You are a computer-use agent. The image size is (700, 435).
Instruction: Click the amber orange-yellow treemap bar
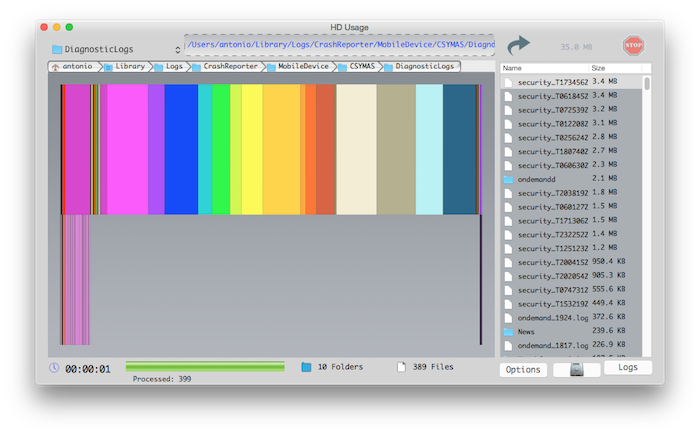coord(281,149)
